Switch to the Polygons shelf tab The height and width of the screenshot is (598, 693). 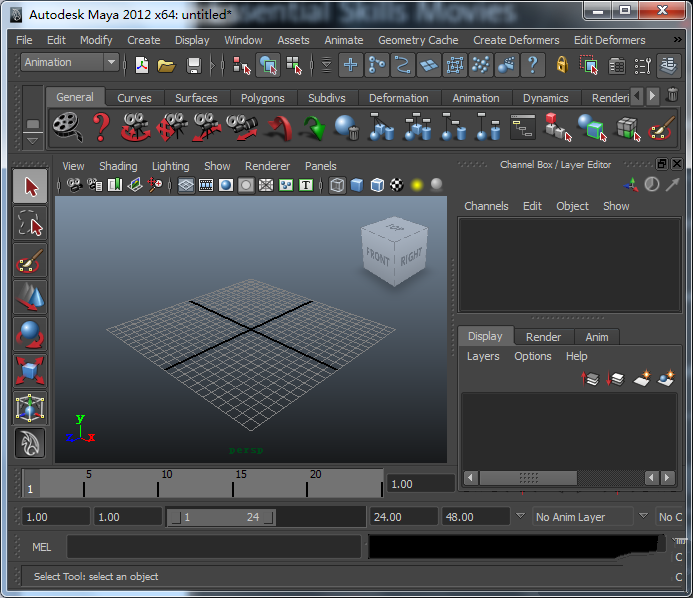click(263, 98)
